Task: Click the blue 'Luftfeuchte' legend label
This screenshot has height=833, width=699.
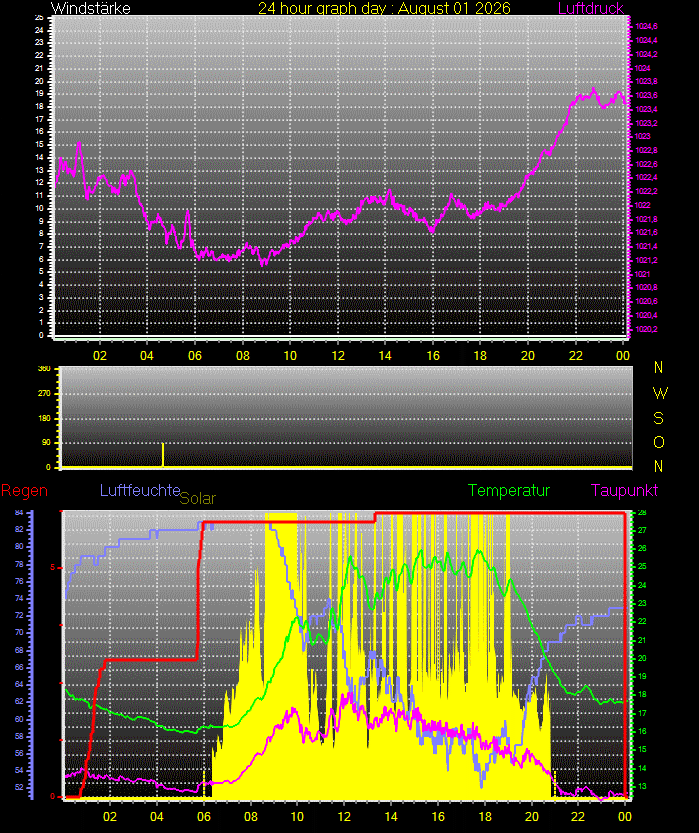Action: (x=140, y=490)
